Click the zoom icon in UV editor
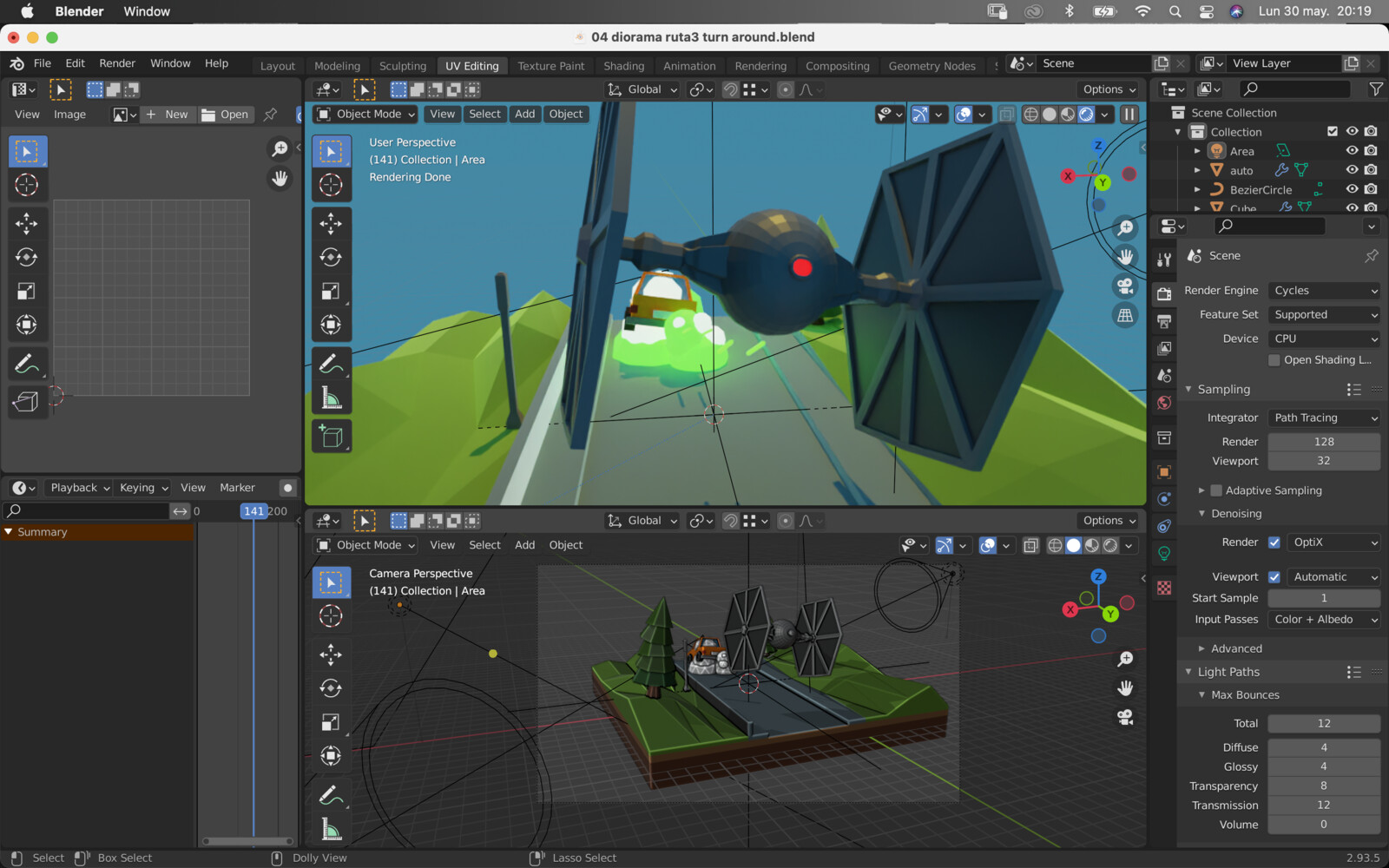Viewport: 1389px width, 868px height. (x=280, y=149)
